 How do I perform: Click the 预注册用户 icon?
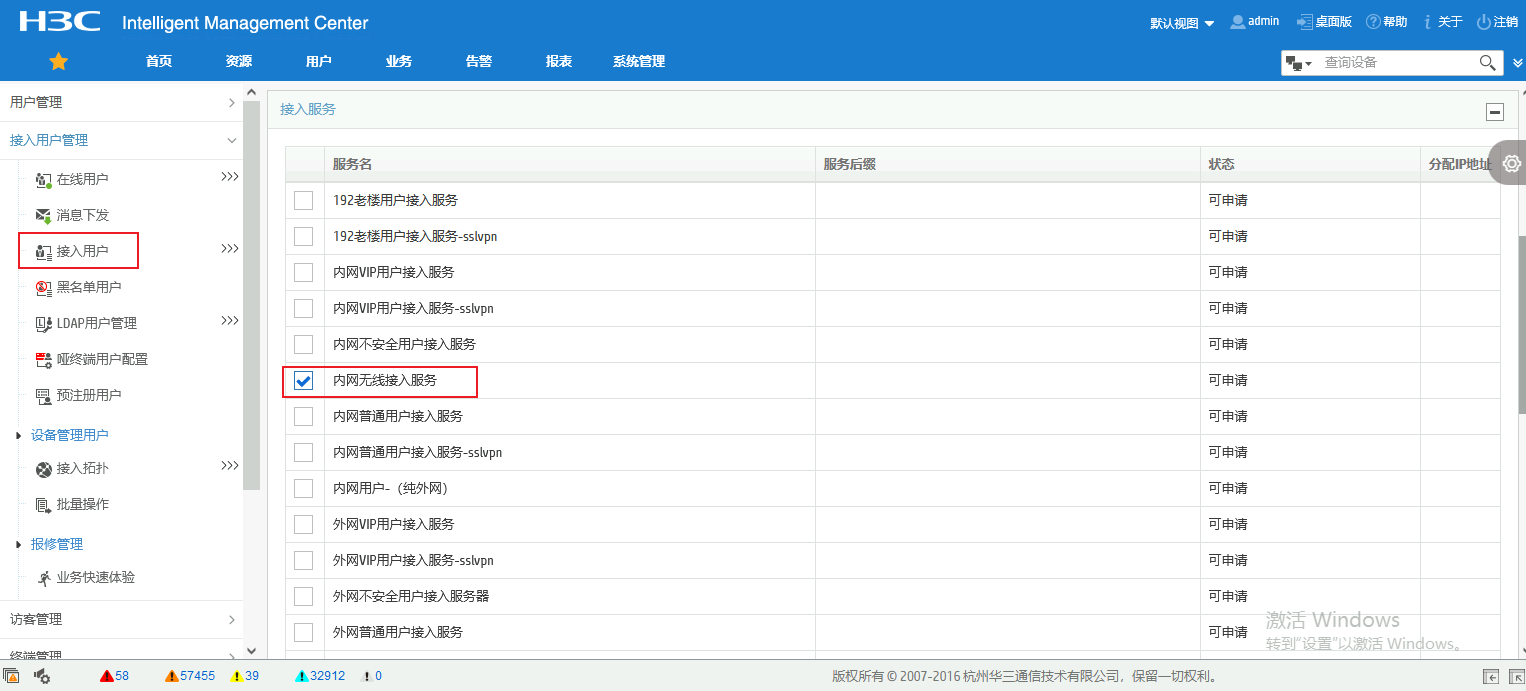point(43,396)
